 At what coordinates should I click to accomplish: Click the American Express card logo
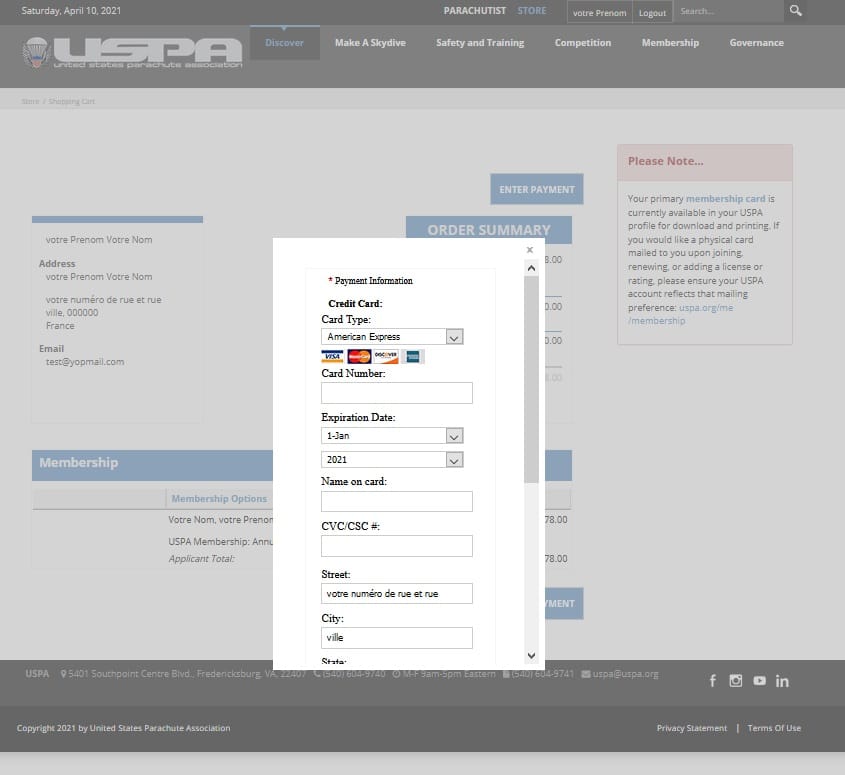(x=413, y=356)
